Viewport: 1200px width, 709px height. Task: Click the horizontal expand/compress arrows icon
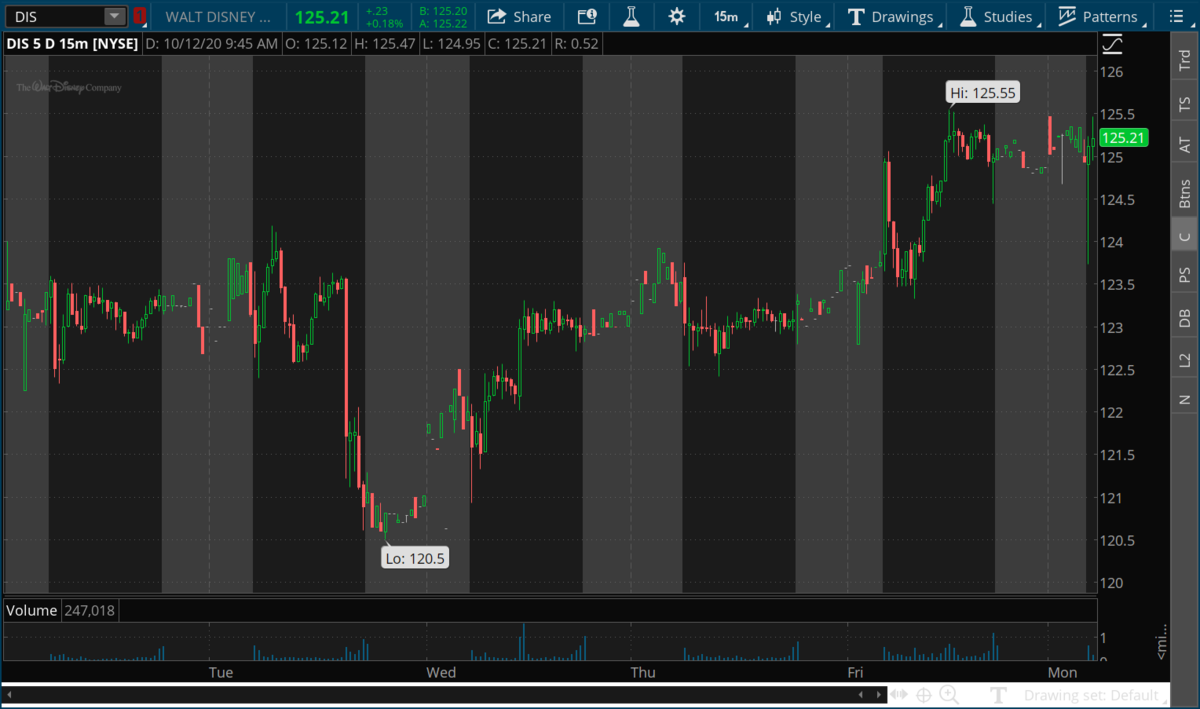pyautogui.click(x=899, y=695)
